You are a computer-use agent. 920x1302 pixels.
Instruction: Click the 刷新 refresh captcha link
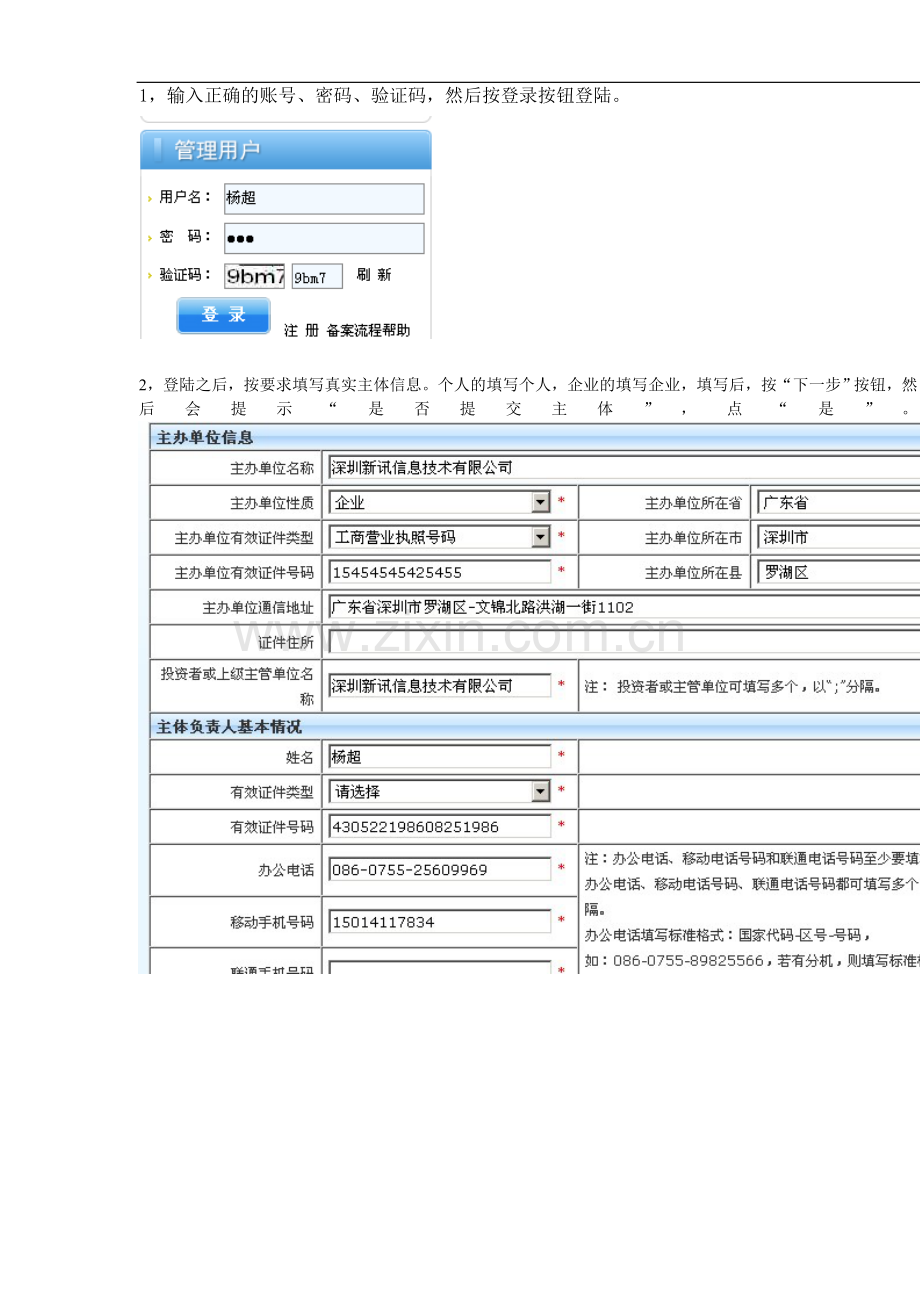374,275
